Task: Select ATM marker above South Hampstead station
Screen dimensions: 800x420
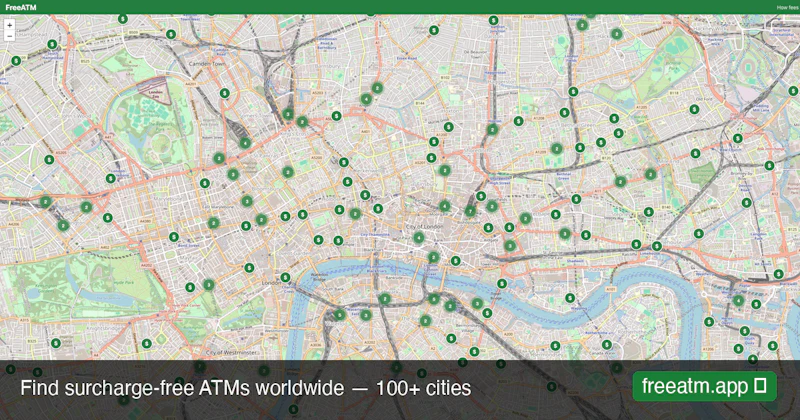Action: (52, 44)
